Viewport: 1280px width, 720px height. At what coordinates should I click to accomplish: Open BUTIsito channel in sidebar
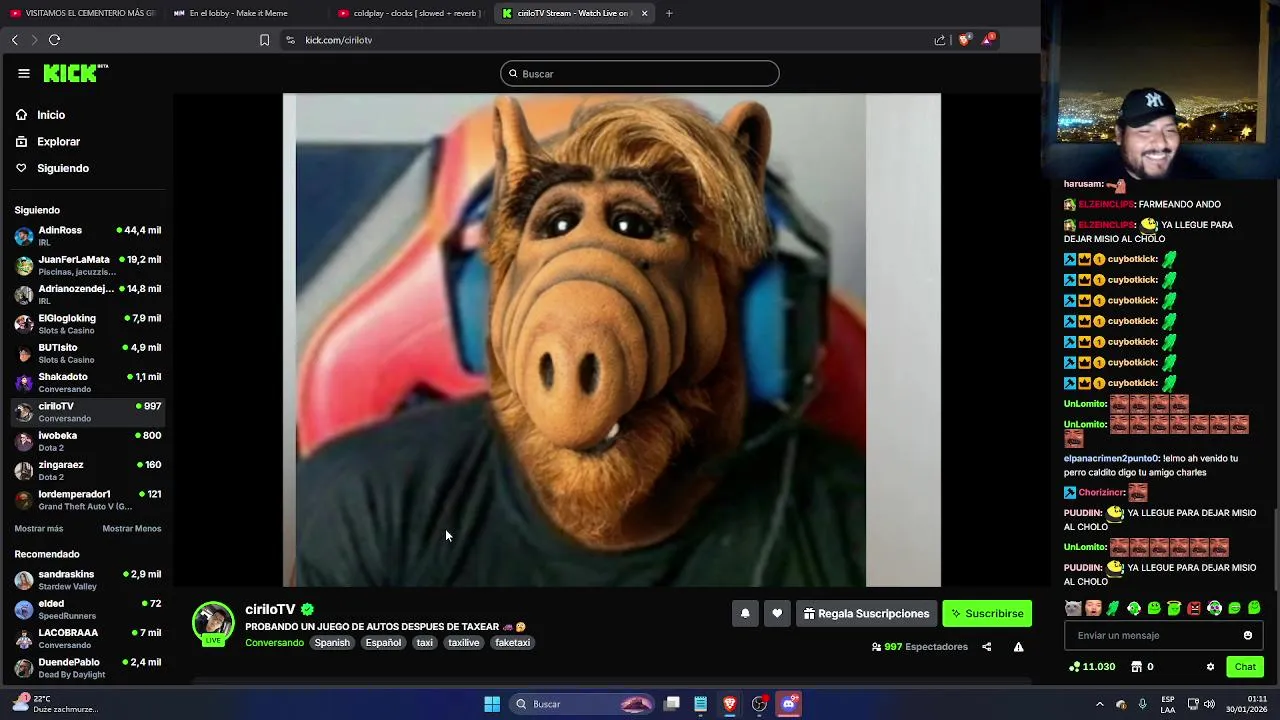point(87,353)
